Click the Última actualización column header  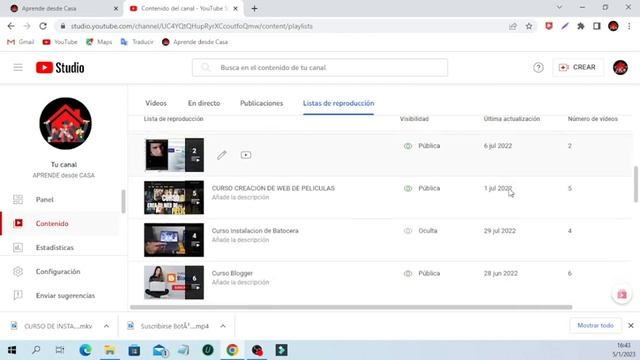(x=512, y=119)
